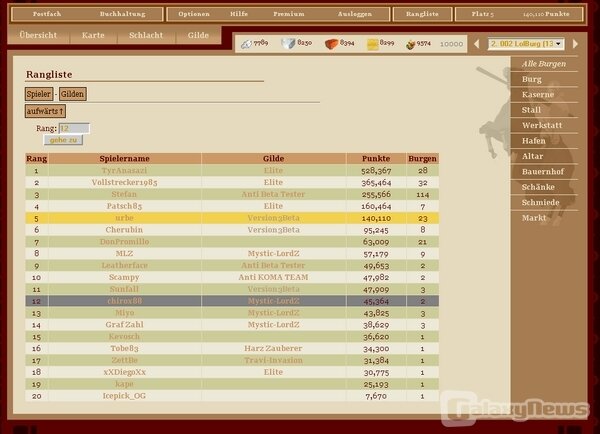
Task: Open player xXDiegoXx profile
Action: click(124, 372)
